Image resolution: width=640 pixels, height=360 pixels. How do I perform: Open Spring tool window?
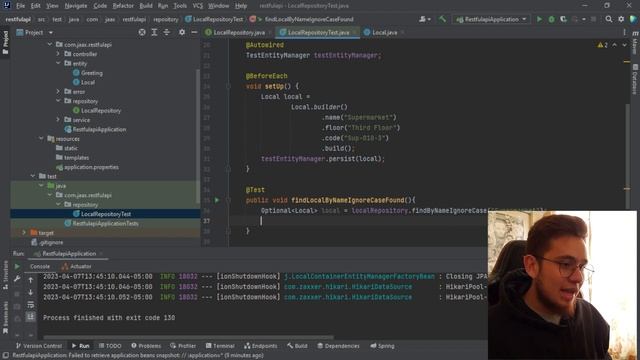(x=382, y=346)
